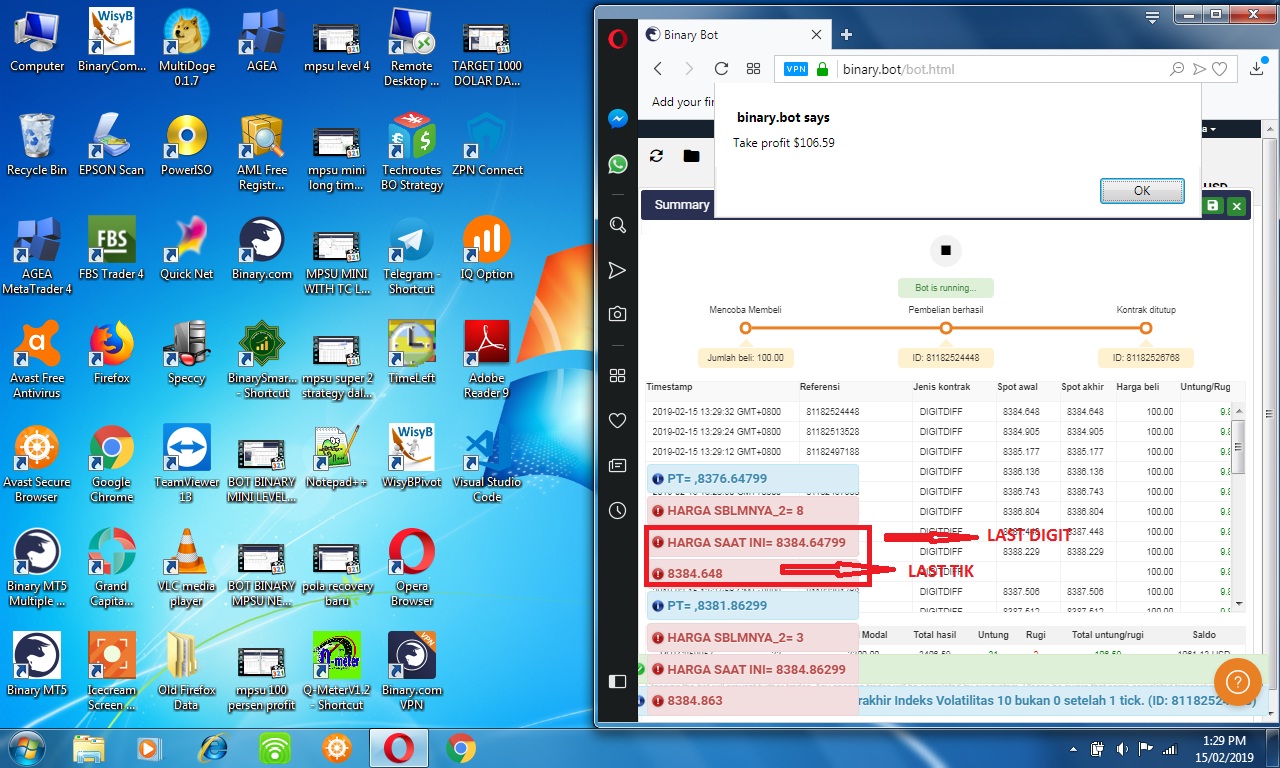The image size is (1280, 768).
Task: Bookmark page with the heart icon
Action: (1220, 69)
